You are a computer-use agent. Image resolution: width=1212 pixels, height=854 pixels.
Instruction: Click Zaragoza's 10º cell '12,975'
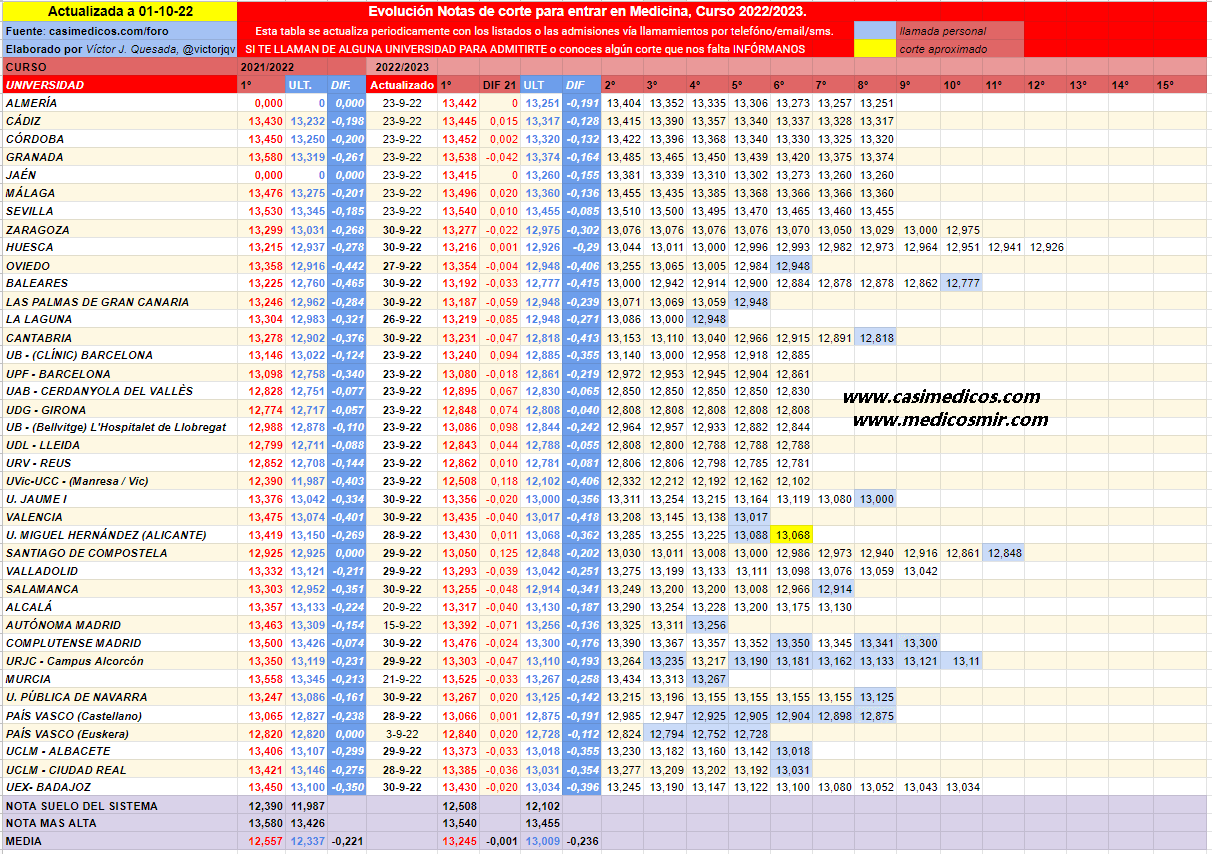[x=961, y=229]
